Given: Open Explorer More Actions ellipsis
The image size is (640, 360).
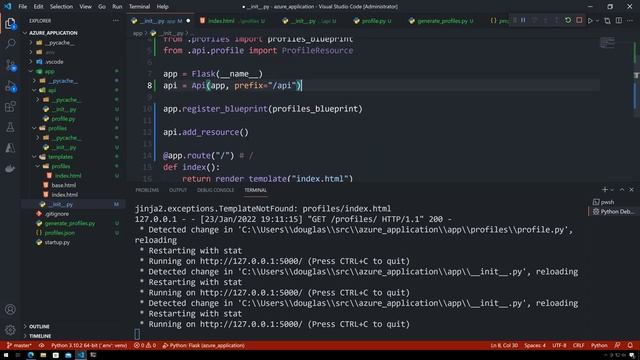Looking at the screenshot, I should [x=116, y=20].
